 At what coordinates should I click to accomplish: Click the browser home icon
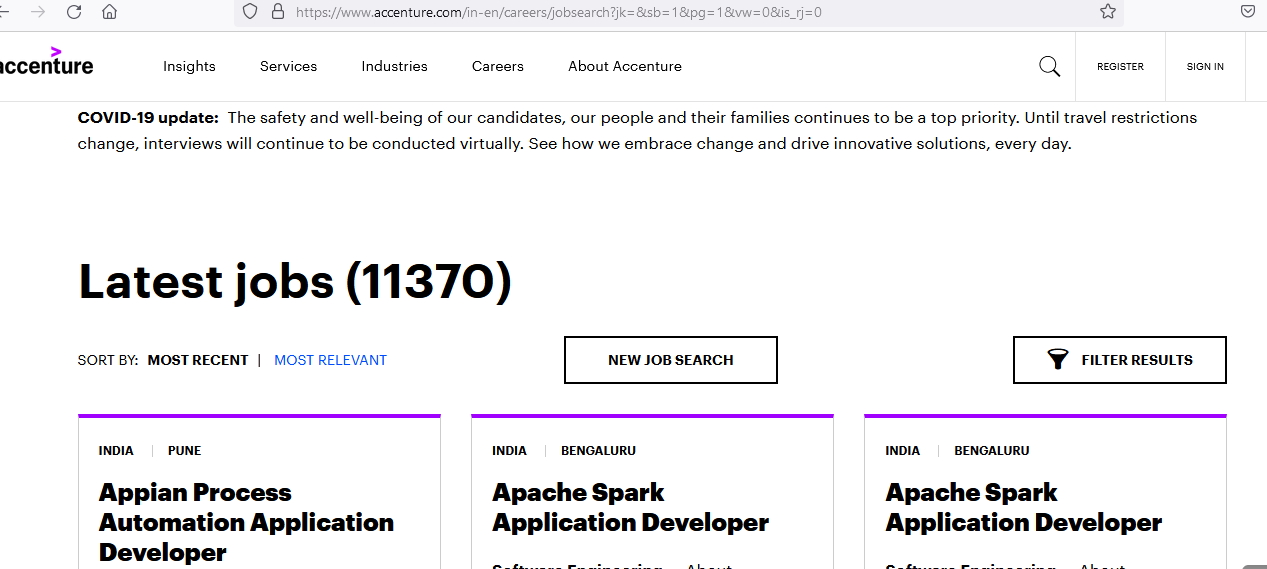(110, 12)
